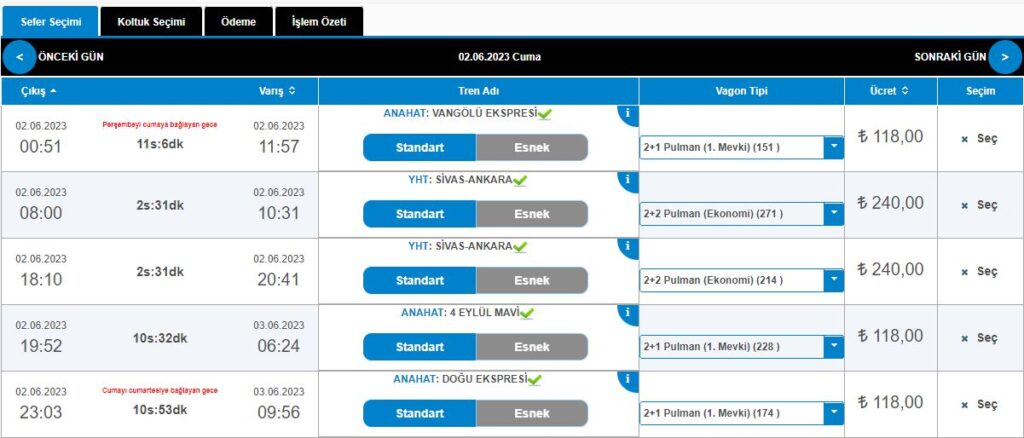Click next day arrow icon
Viewport: 1024px width, 438px height.
(1004, 57)
